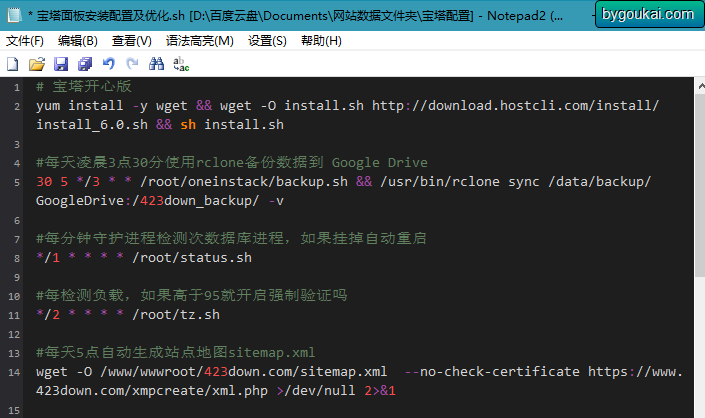
Task: Click line number 14 in the gutter
Action: pos(14,373)
